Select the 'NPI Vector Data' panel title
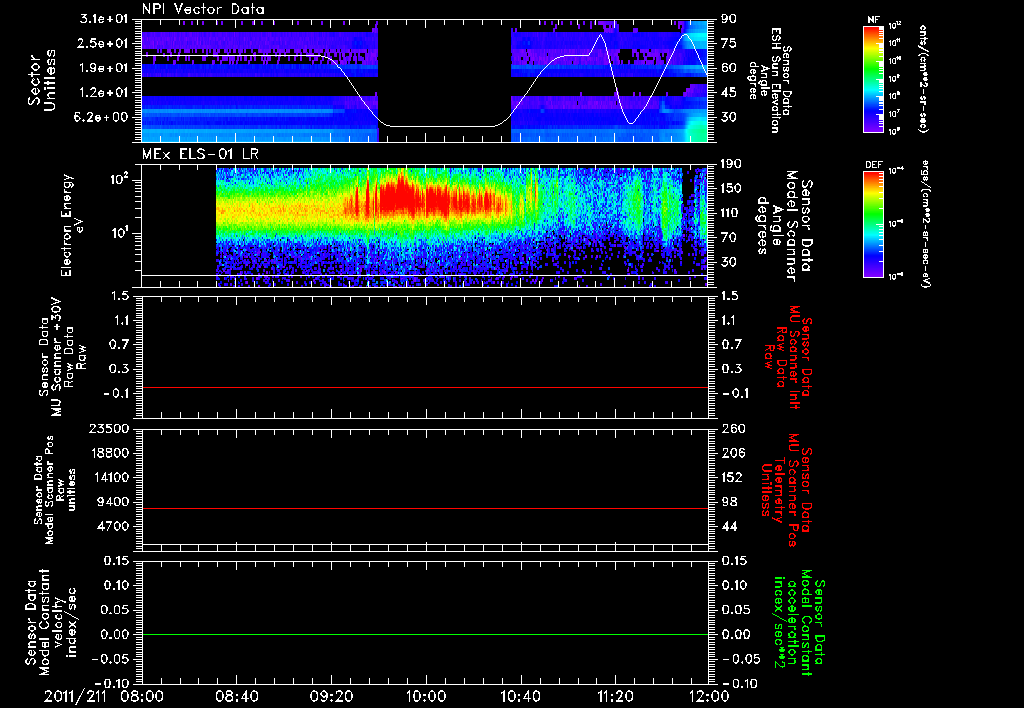 pyautogui.click(x=204, y=9)
